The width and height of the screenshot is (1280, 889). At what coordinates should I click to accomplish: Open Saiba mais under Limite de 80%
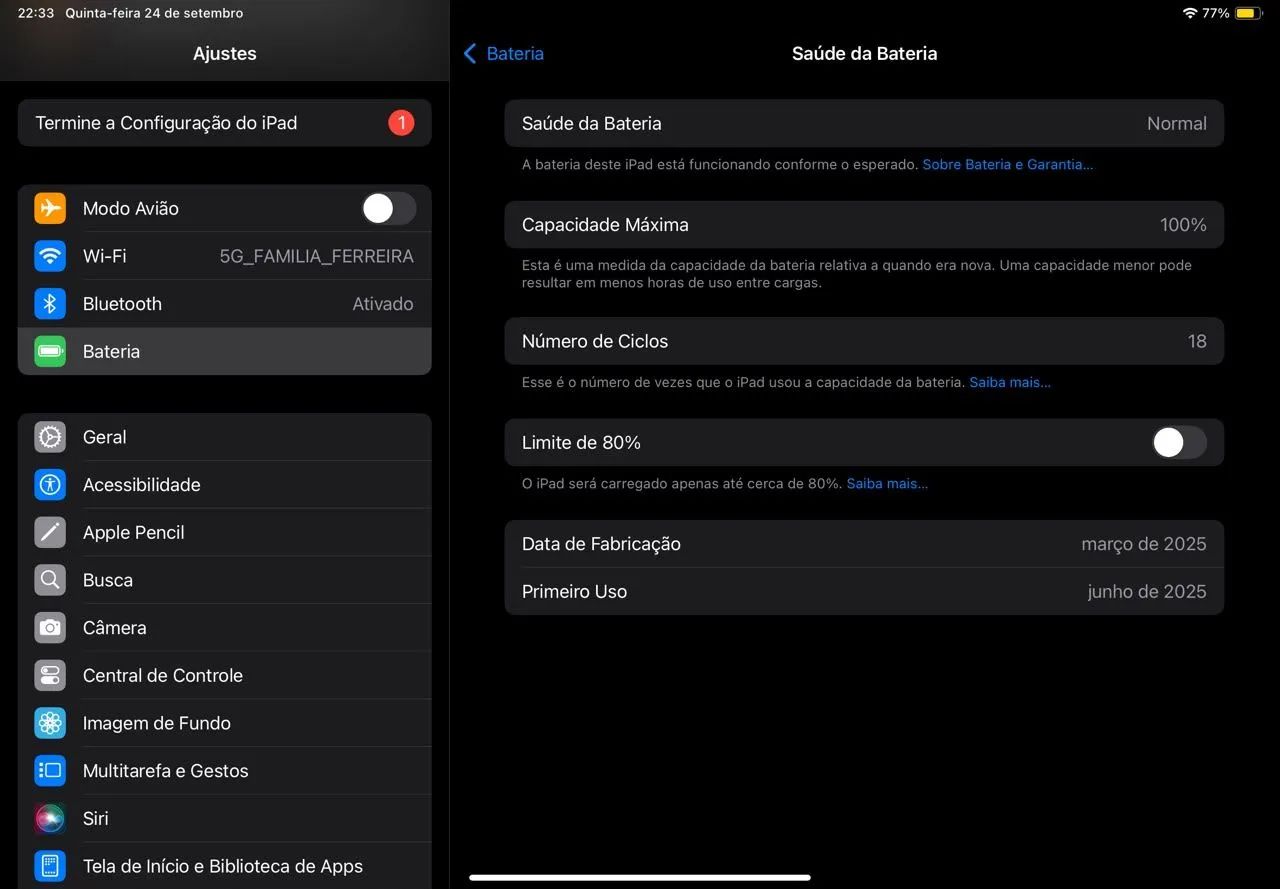[x=887, y=483]
